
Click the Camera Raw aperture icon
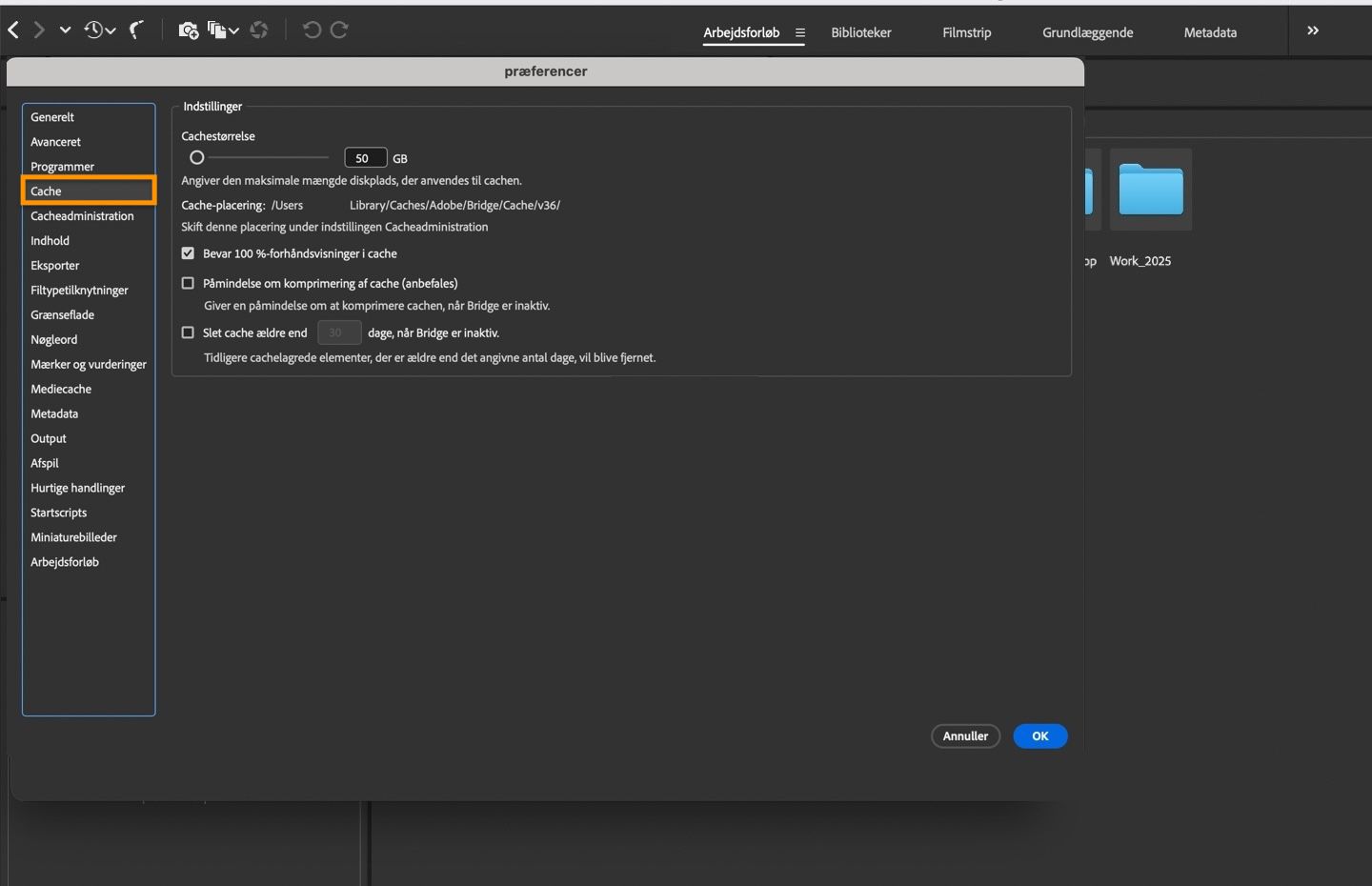[258, 30]
